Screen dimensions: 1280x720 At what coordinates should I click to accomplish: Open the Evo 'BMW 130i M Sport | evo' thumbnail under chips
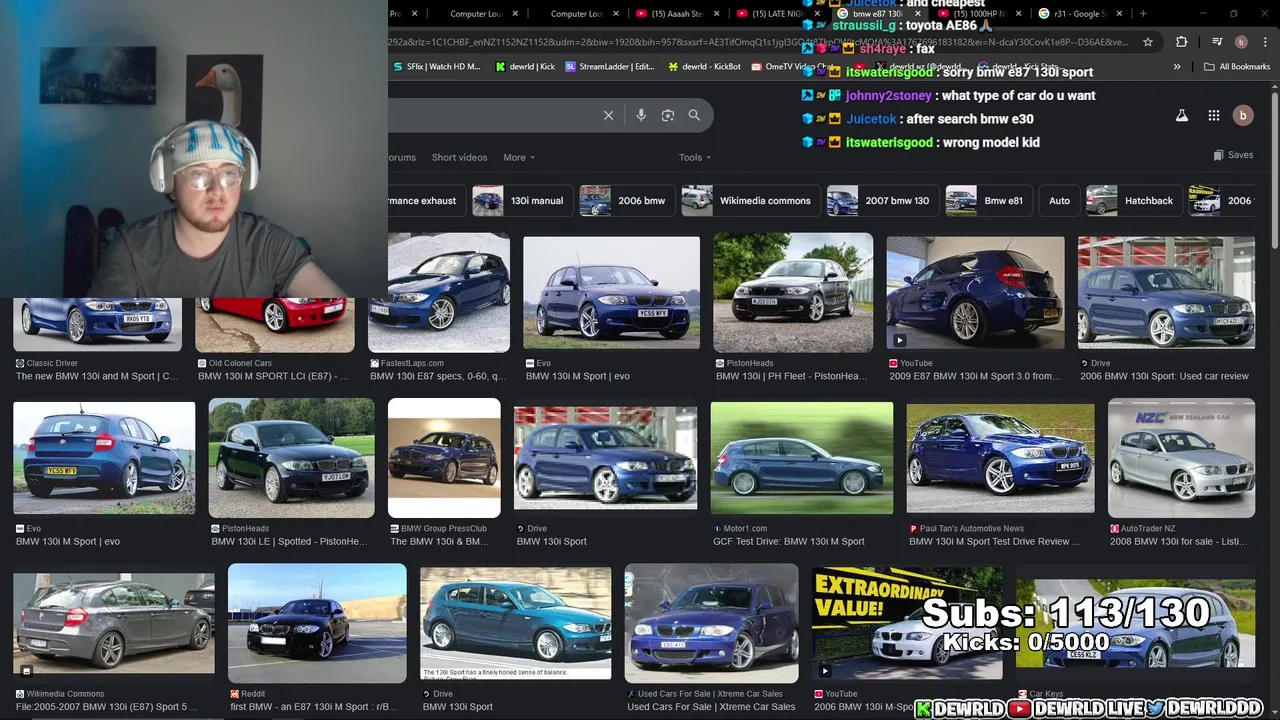[611, 294]
